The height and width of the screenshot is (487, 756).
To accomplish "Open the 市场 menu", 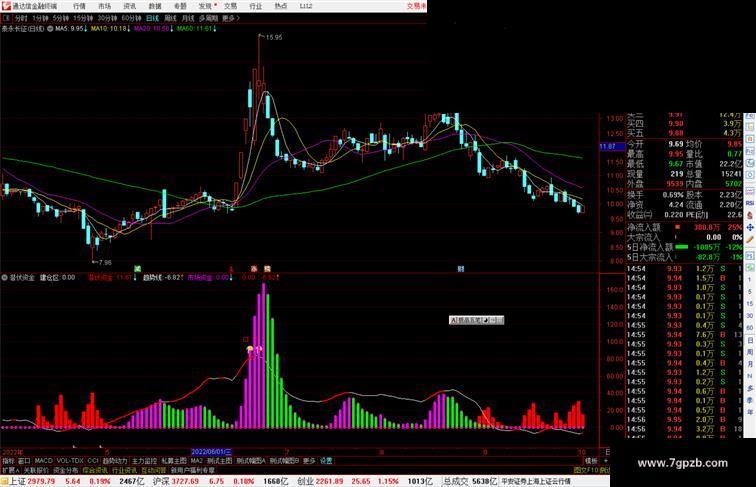I will 104,6.
